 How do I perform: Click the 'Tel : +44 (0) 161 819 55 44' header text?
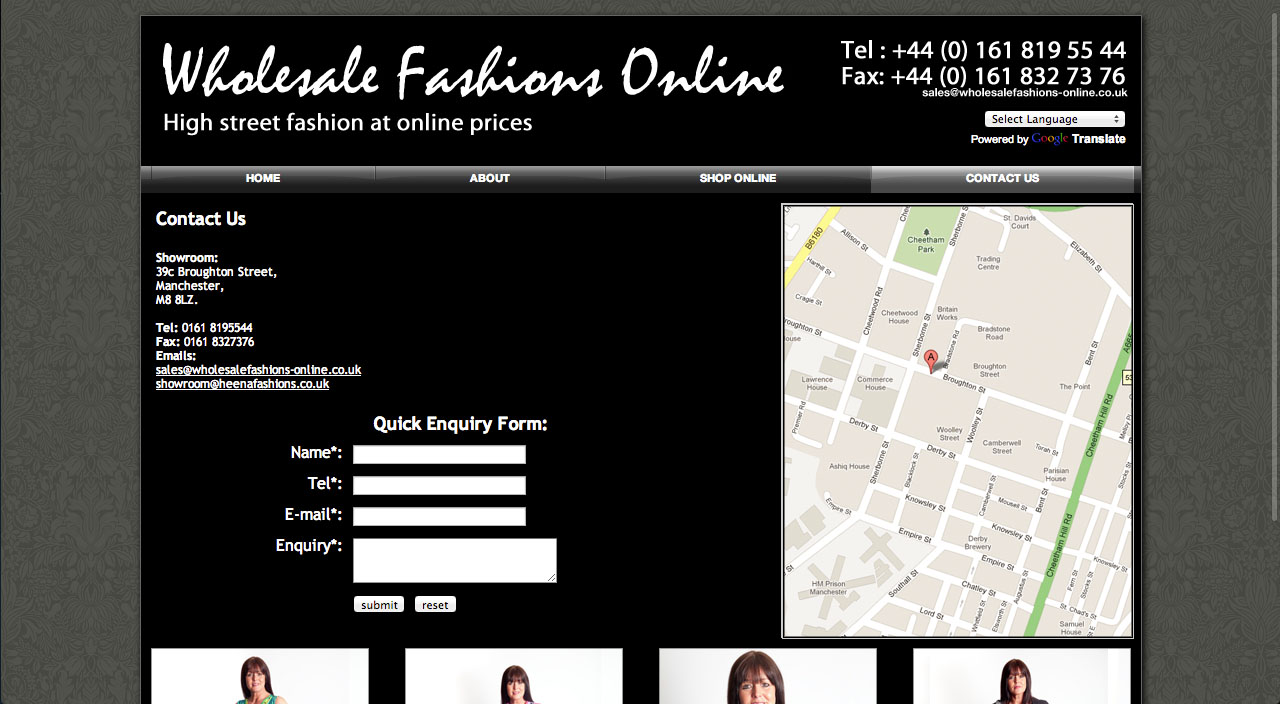coord(983,50)
